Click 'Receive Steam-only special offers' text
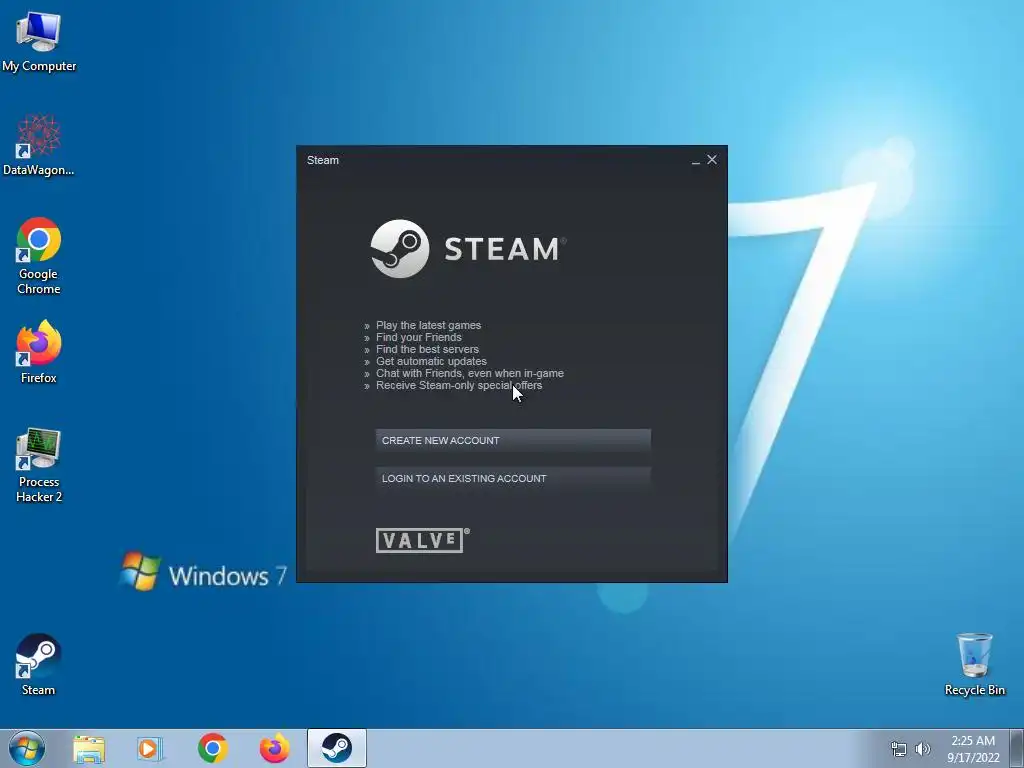The height and width of the screenshot is (768, 1024). pos(459,385)
